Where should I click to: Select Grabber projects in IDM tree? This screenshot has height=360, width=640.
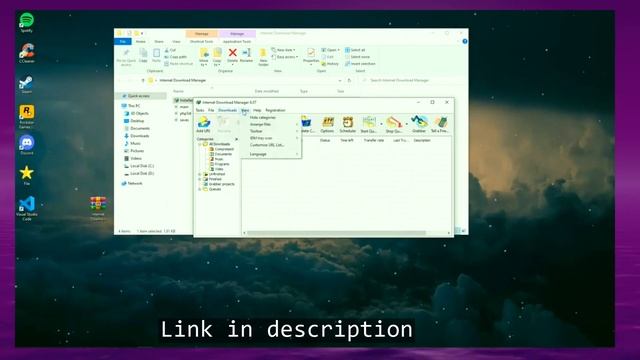[x=219, y=184]
